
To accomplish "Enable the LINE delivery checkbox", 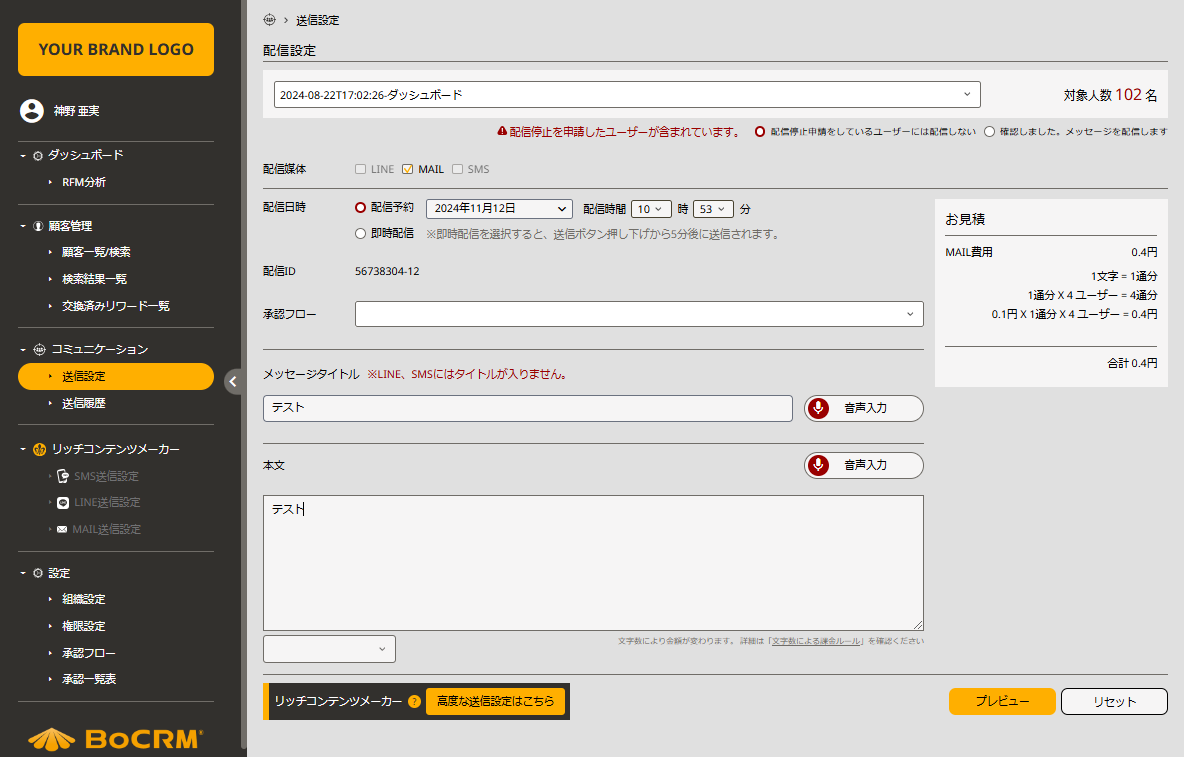I will [360, 169].
